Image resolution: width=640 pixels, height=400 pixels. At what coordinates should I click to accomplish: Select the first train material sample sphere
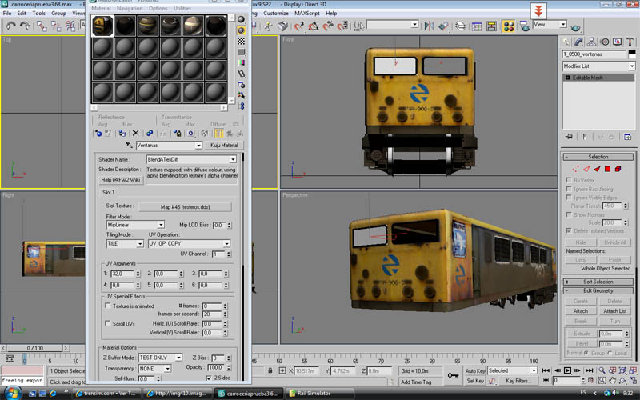[103, 25]
